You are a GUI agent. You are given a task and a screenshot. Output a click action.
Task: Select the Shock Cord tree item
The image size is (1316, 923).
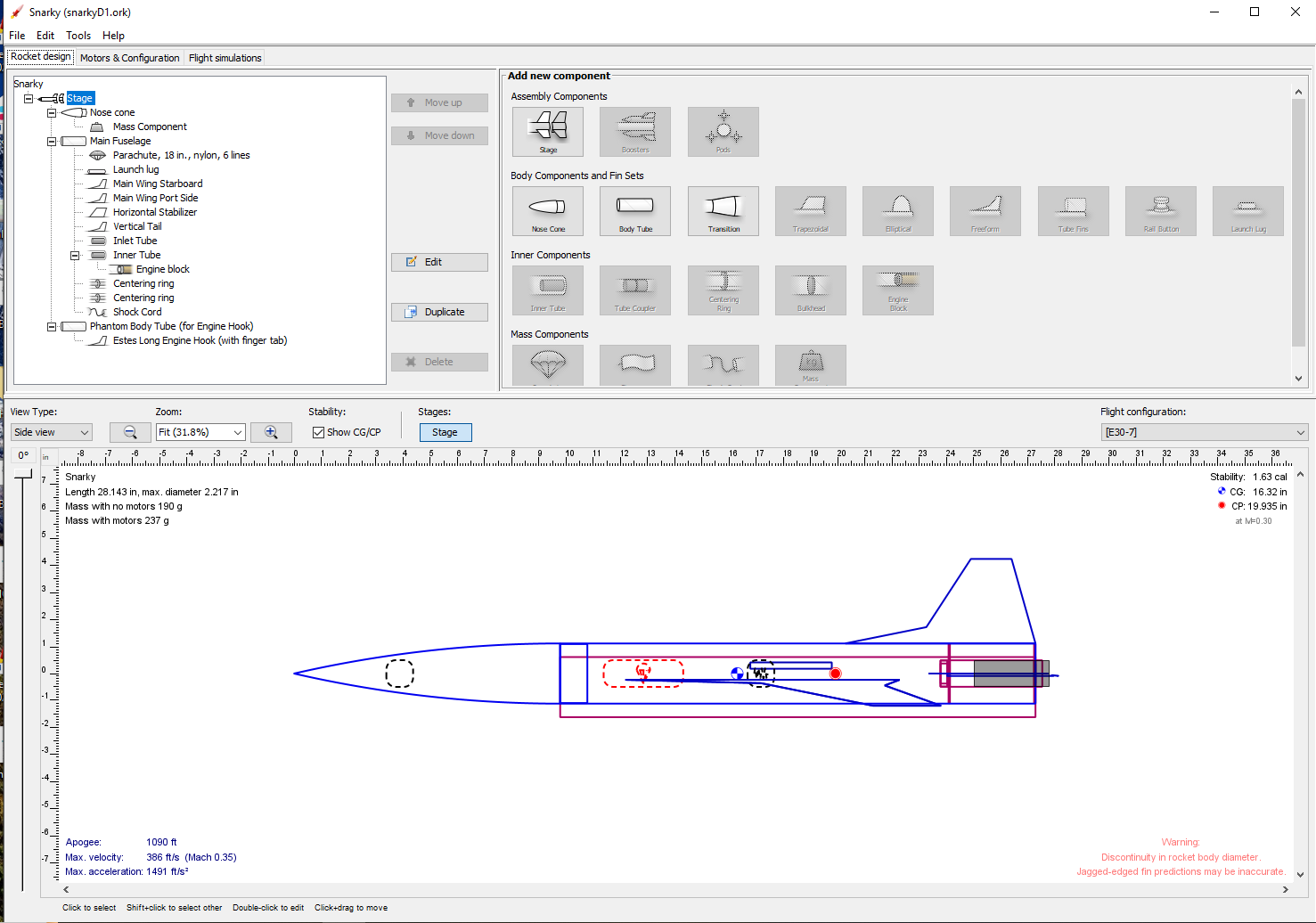pyautogui.click(x=137, y=312)
